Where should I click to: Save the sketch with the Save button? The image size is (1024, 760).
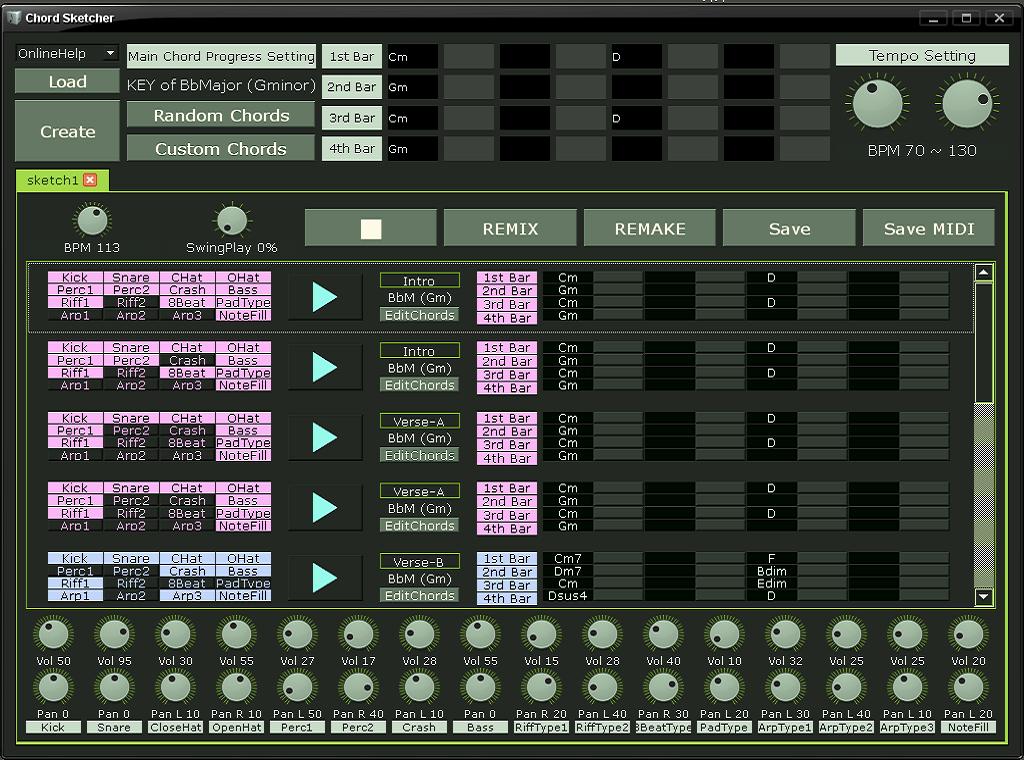pos(790,228)
